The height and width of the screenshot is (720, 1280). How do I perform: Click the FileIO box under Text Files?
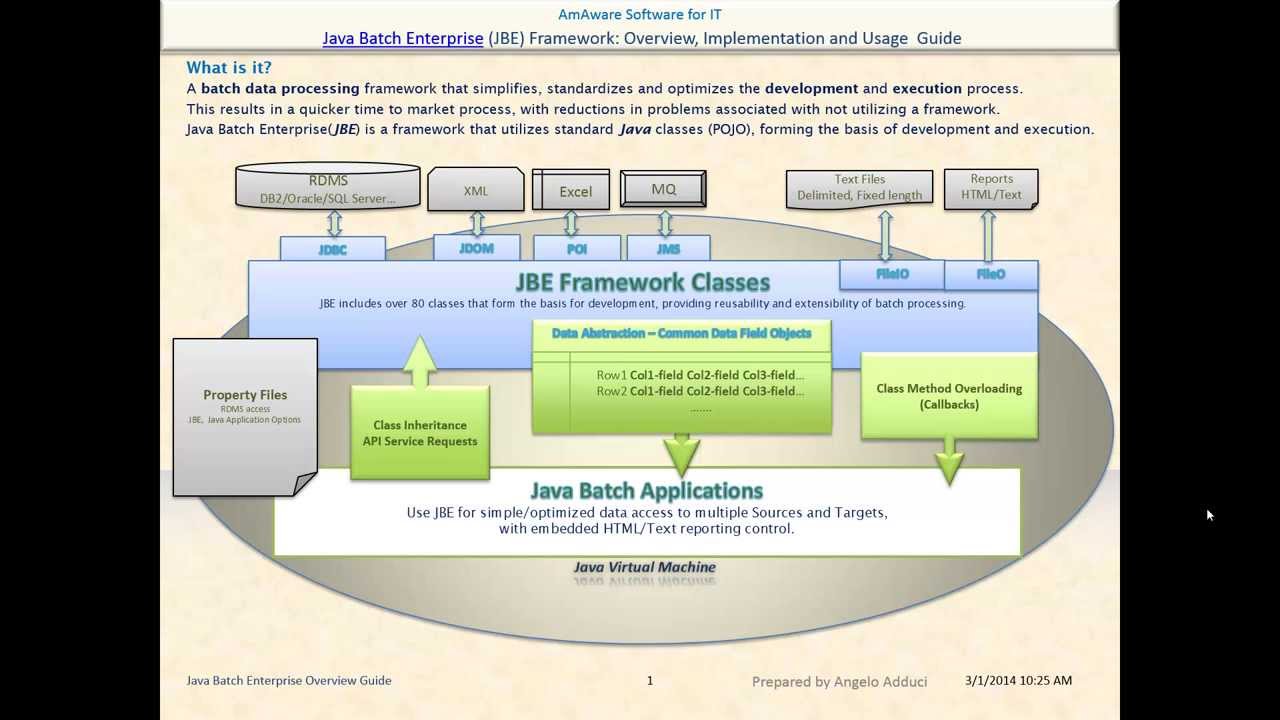891,274
